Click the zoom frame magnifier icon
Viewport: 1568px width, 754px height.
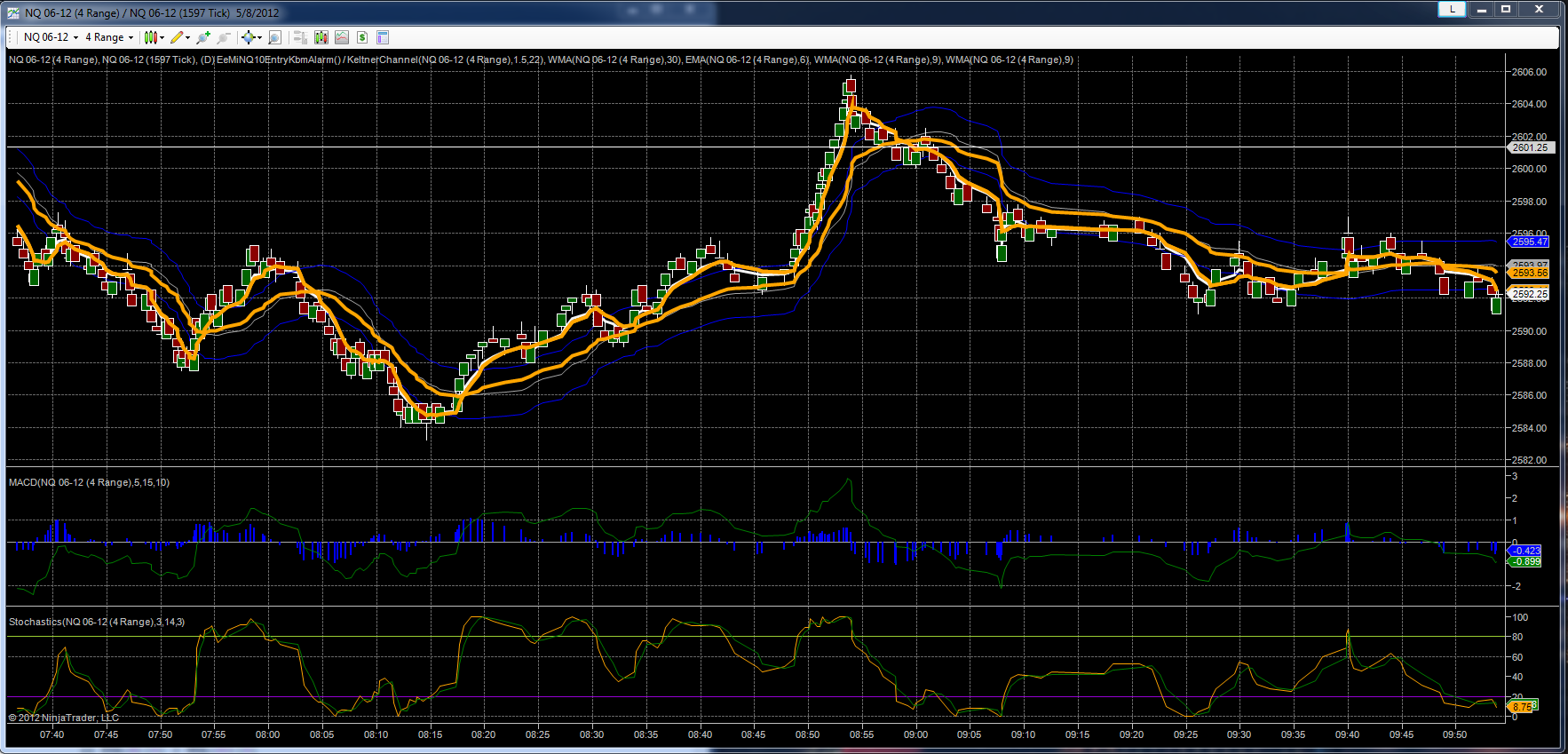coord(274,37)
